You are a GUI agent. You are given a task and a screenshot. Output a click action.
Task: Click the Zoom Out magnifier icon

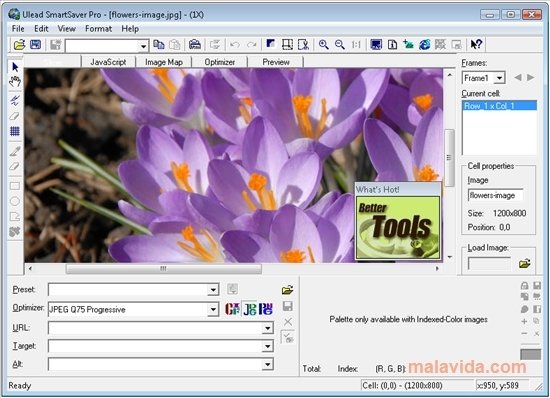(x=340, y=45)
